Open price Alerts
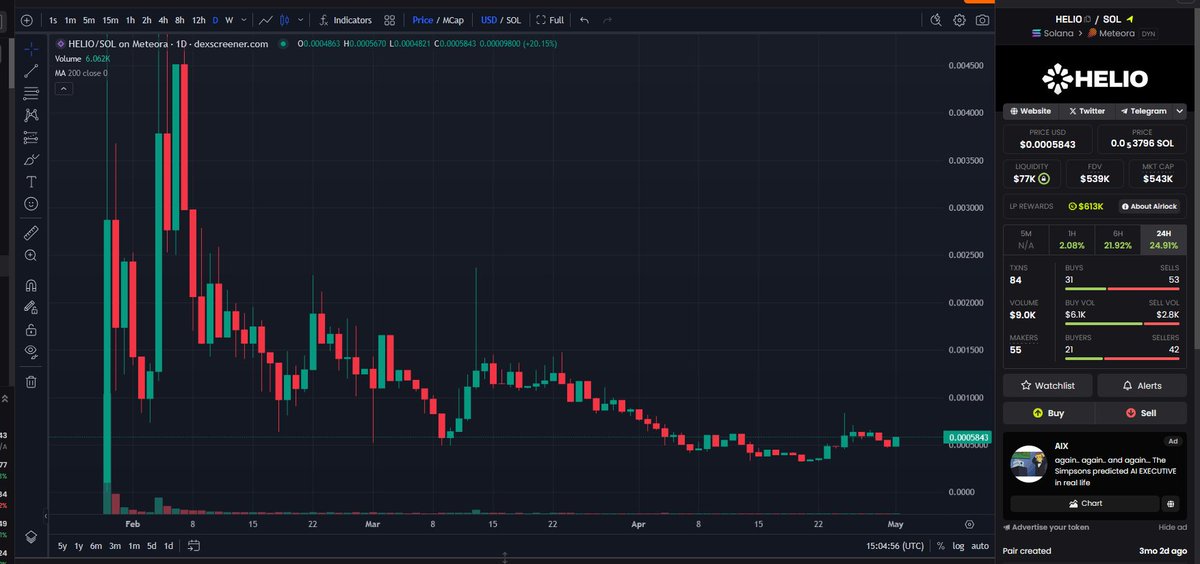This screenshot has height=564, width=1200. 1142,385
